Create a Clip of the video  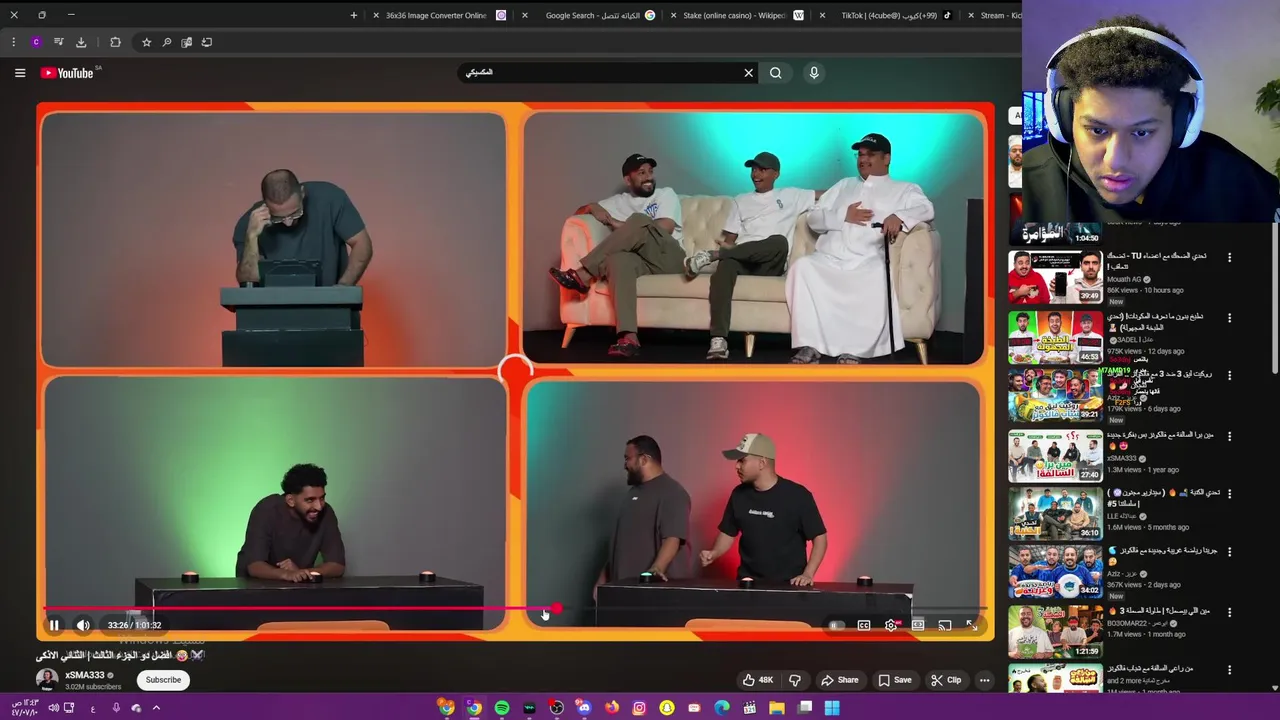coord(946,680)
